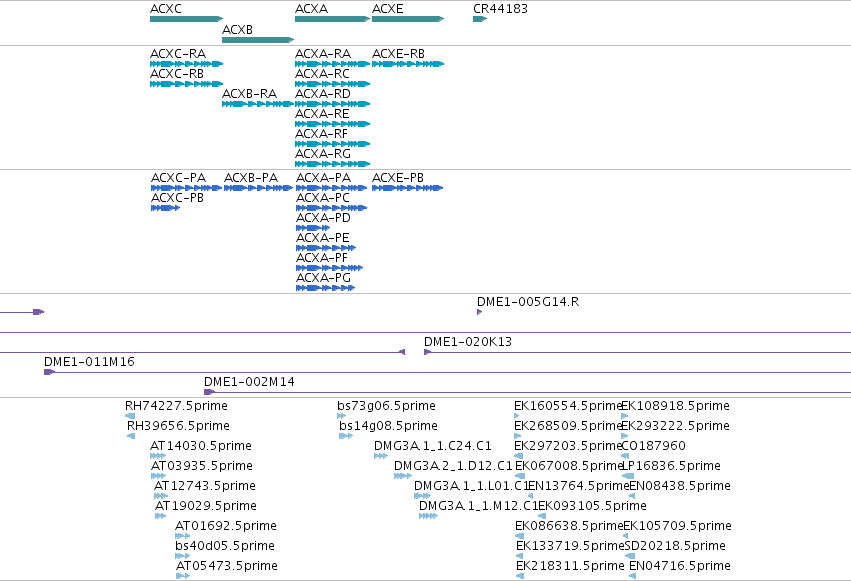The width and height of the screenshot is (851, 581).
Task: Select EST AT12743.5prime
Action: 161,497
